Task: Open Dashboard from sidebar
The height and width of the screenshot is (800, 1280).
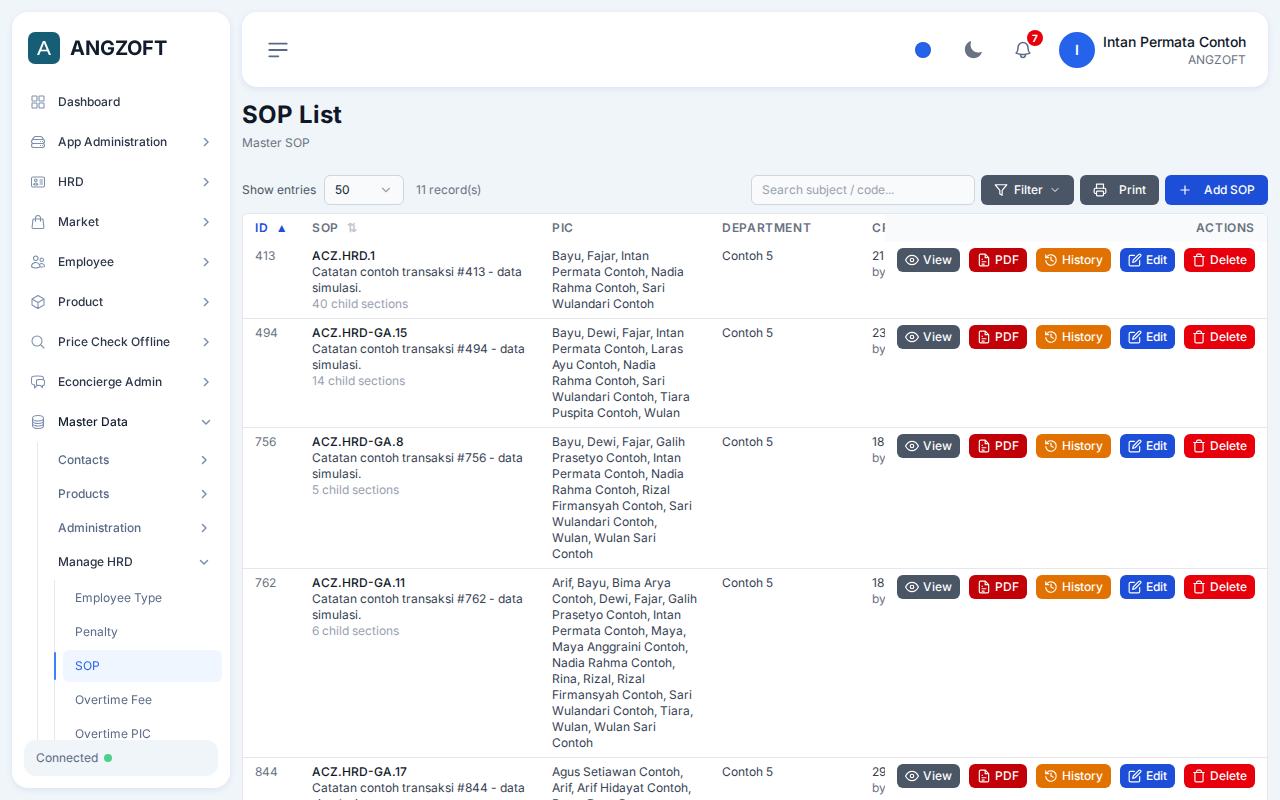Action: 121,102
